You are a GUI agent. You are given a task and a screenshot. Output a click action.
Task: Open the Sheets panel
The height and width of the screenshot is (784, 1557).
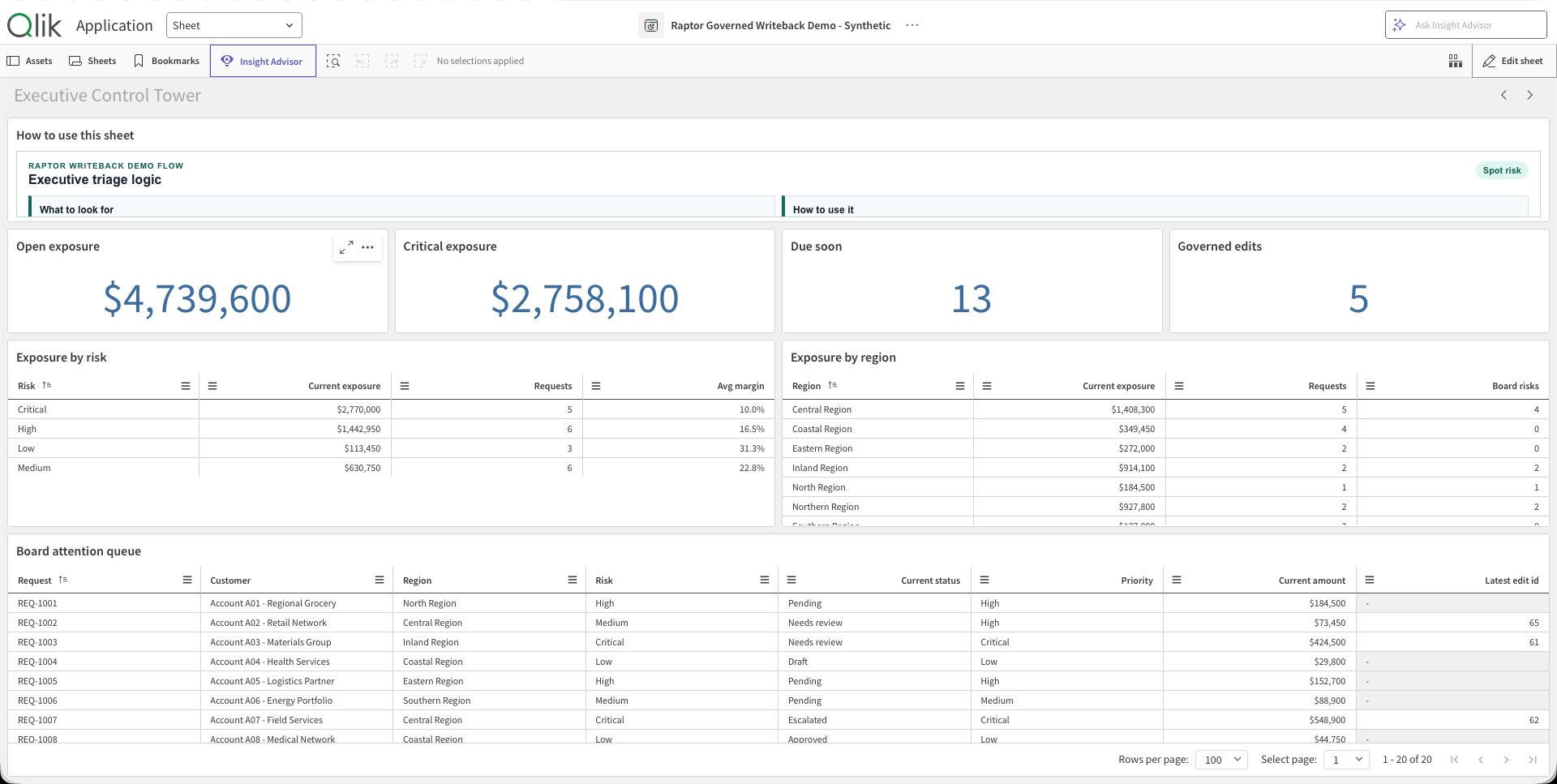[92, 61]
